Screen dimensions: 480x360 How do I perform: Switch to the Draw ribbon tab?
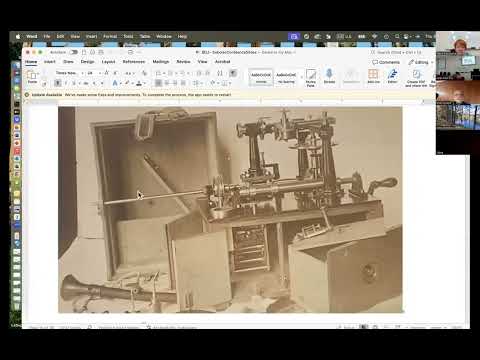[x=68, y=62]
